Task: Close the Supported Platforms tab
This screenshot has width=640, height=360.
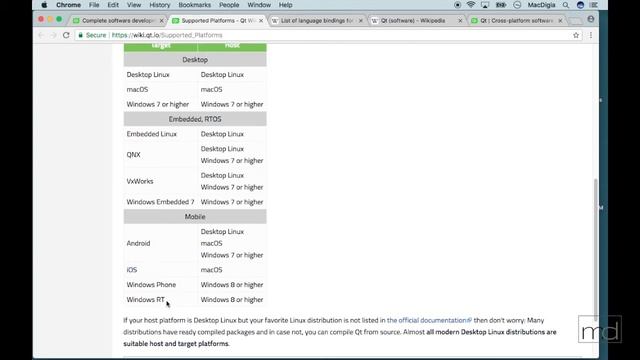Action: click(261, 20)
